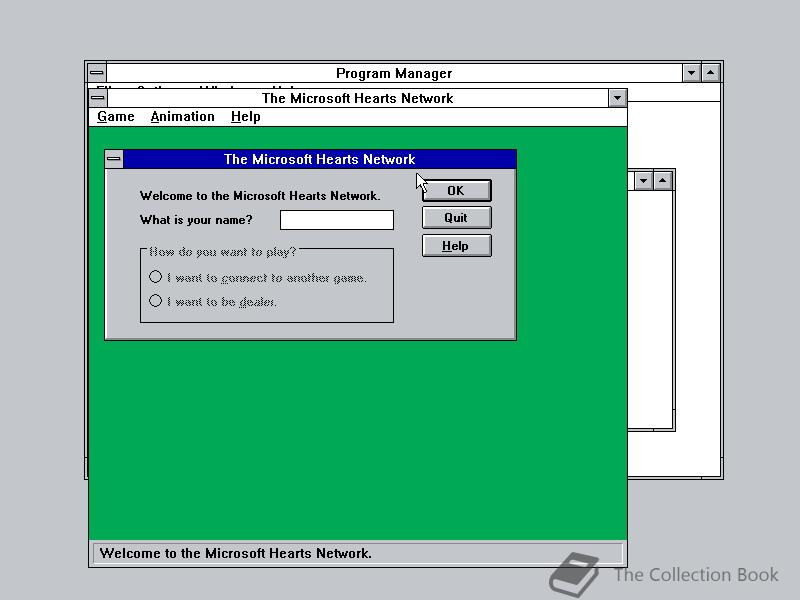Open the Help menu in Hearts window
The image size is (800, 600).
point(245,117)
